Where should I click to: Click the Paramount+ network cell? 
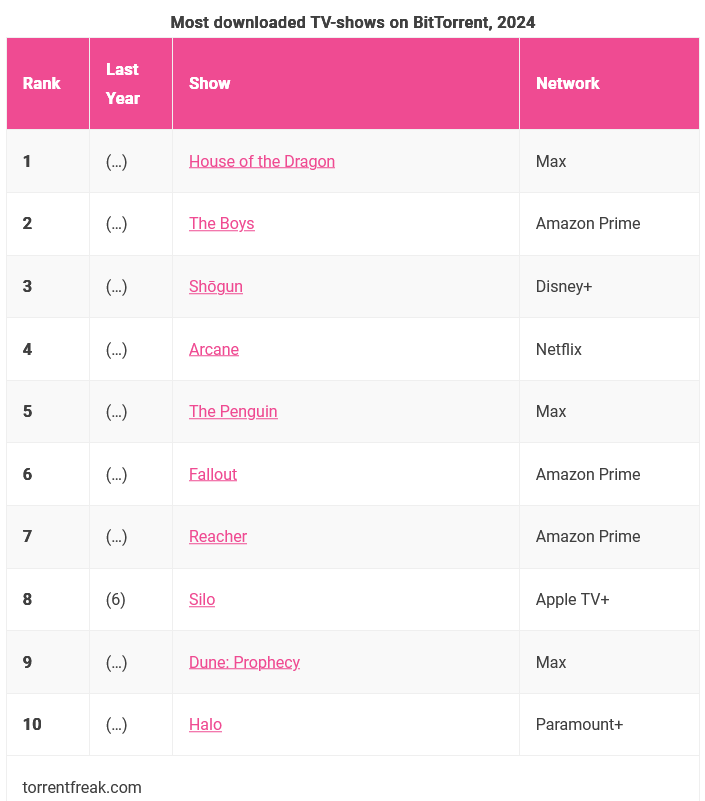(x=579, y=725)
